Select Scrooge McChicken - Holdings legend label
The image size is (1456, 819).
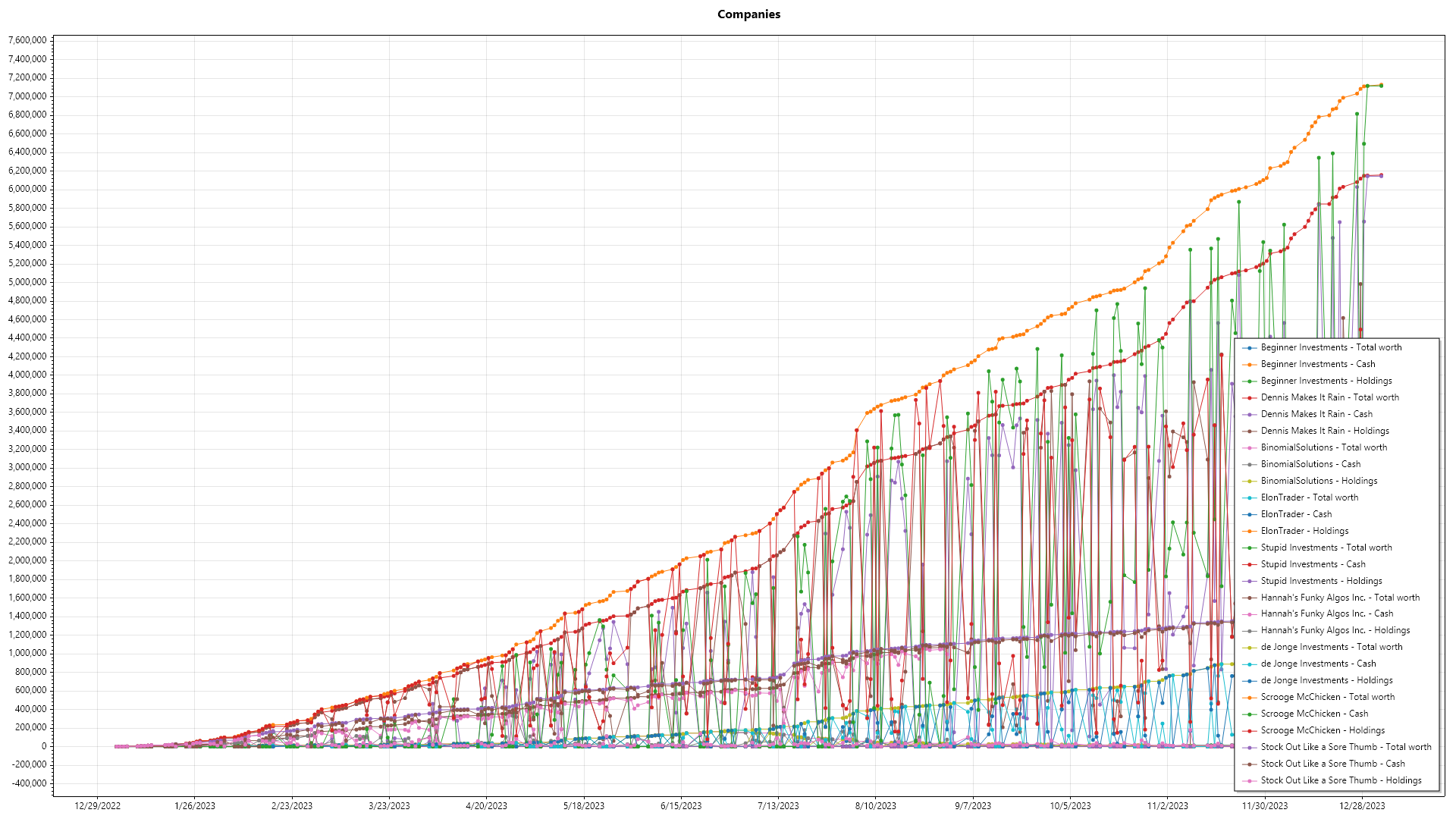tap(1323, 730)
